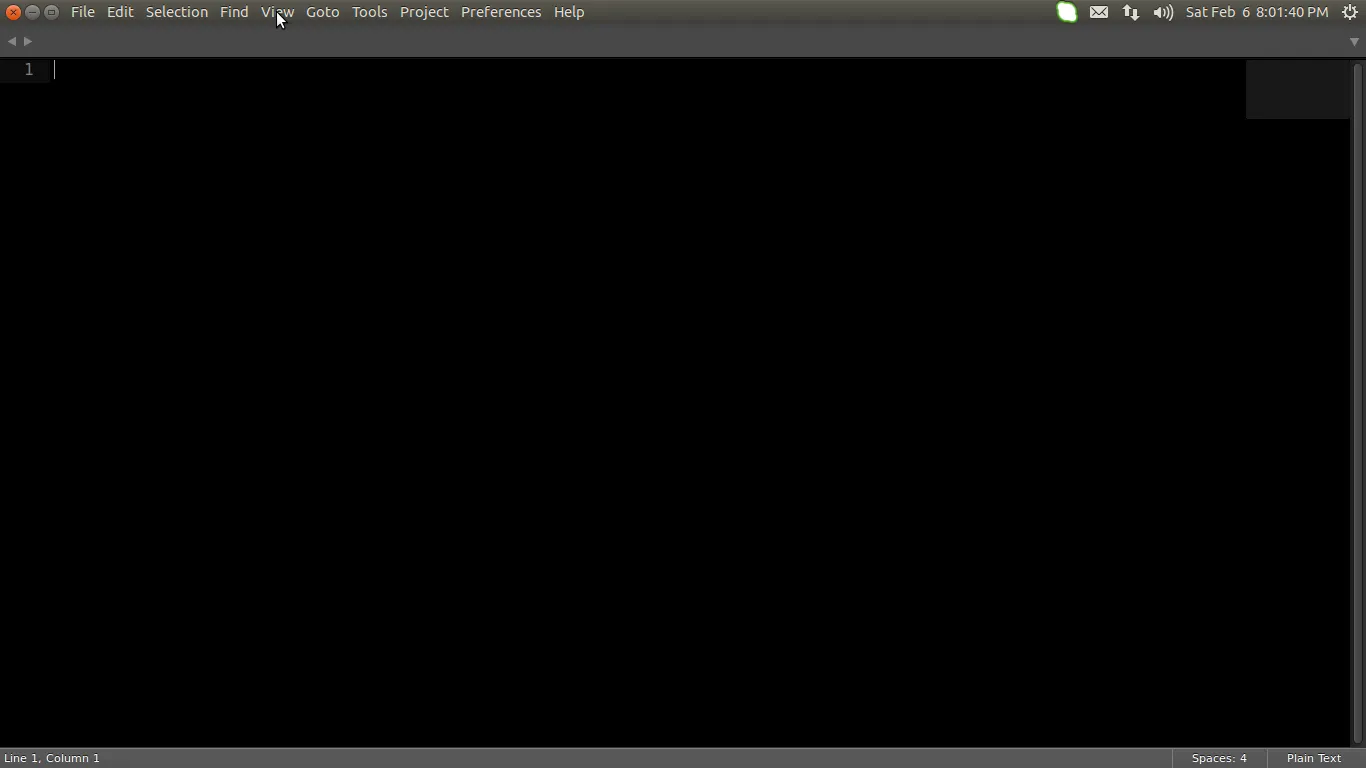The width and height of the screenshot is (1366, 768).
Task: Open the mail envelope indicator
Action: tap(1099, 12)
